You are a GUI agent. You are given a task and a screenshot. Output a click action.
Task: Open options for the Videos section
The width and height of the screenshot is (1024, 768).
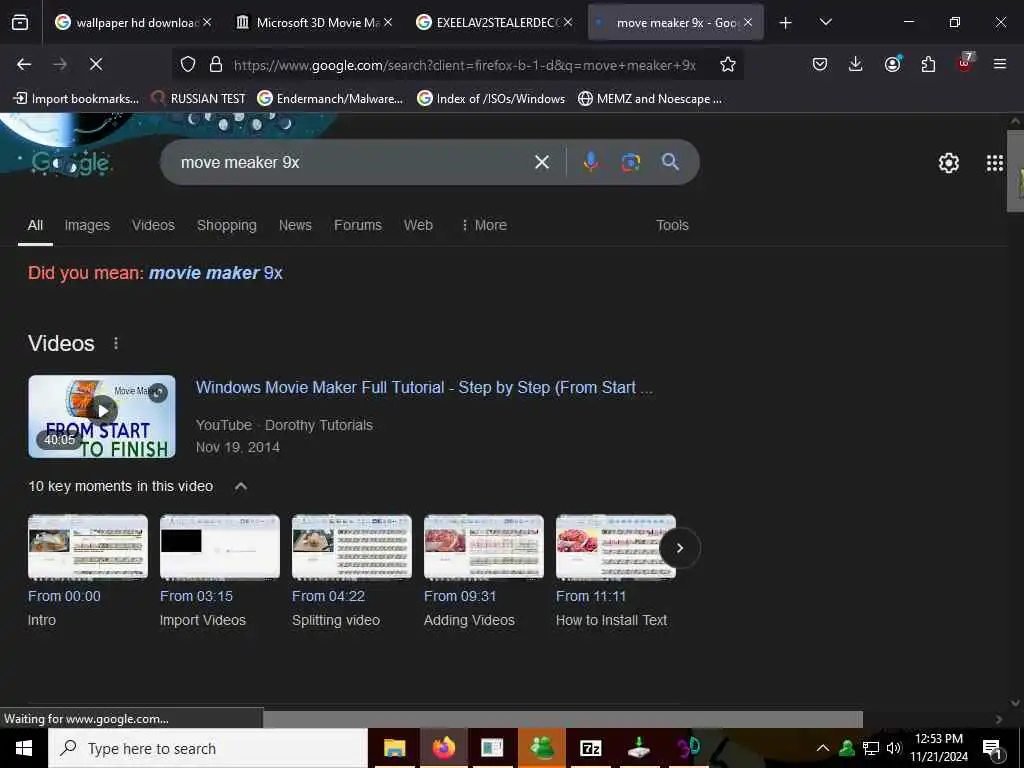point(116,343)
